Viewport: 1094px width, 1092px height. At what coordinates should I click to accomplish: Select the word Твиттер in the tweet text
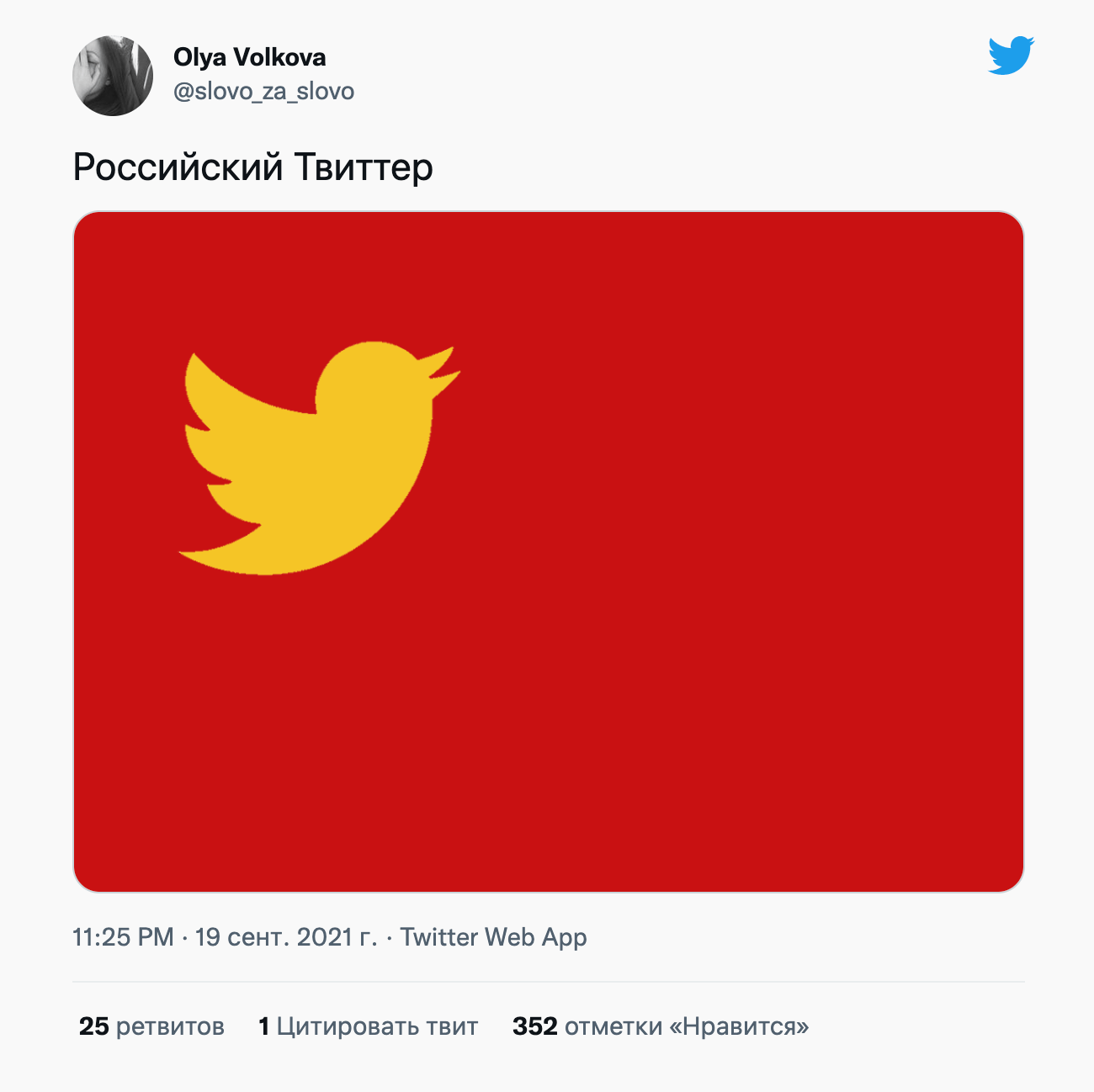coord(364,167)
